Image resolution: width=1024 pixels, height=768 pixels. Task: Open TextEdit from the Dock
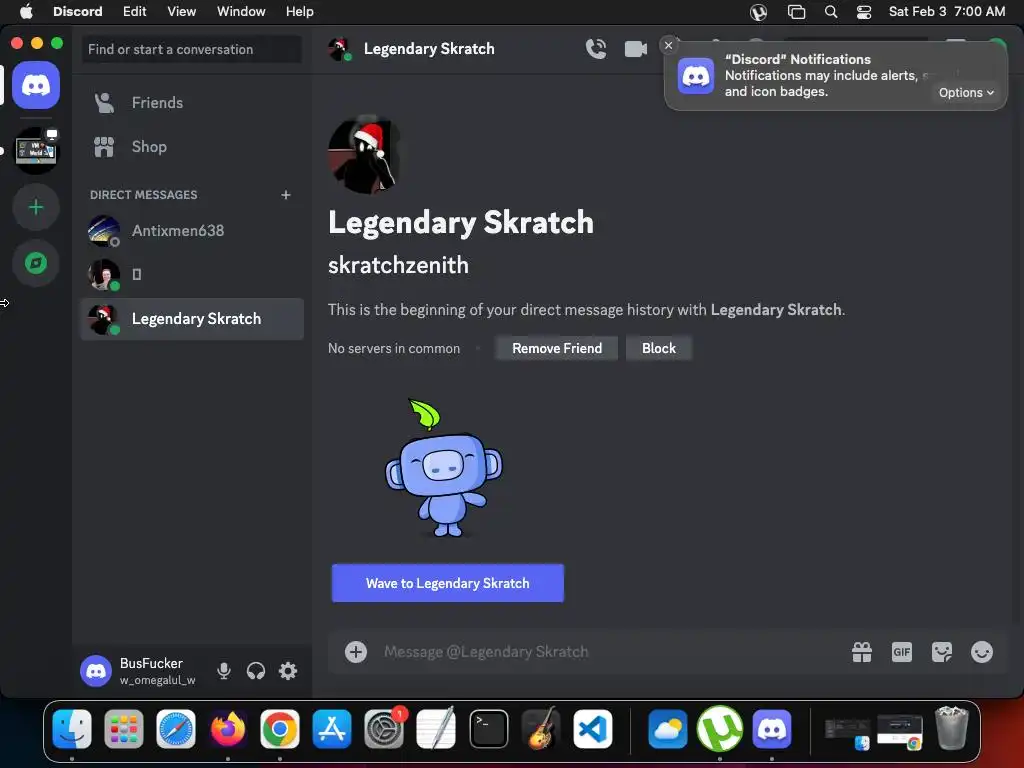pyautogui.click(x=436, y=729)
